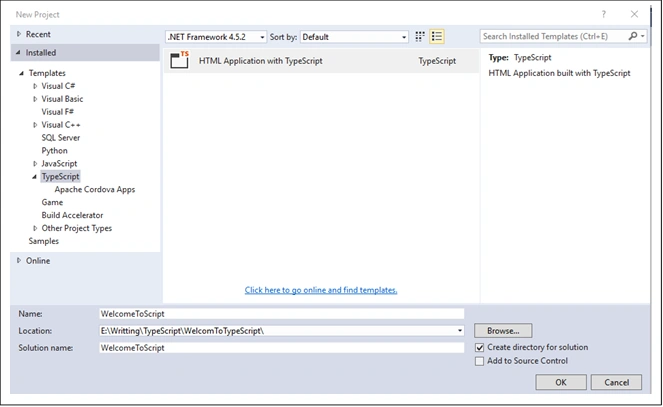Open the Sort by Default dropdown
Viewport: 663px width, 407px height.
[354, 37]
